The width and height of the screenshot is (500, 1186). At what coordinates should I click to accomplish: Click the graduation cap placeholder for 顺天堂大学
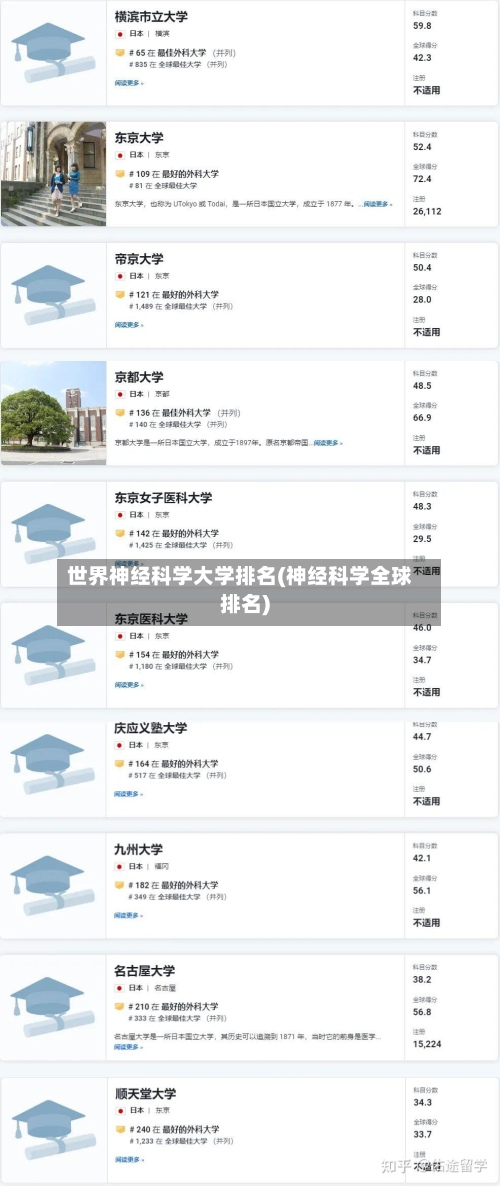click(x=53, y=1130)
